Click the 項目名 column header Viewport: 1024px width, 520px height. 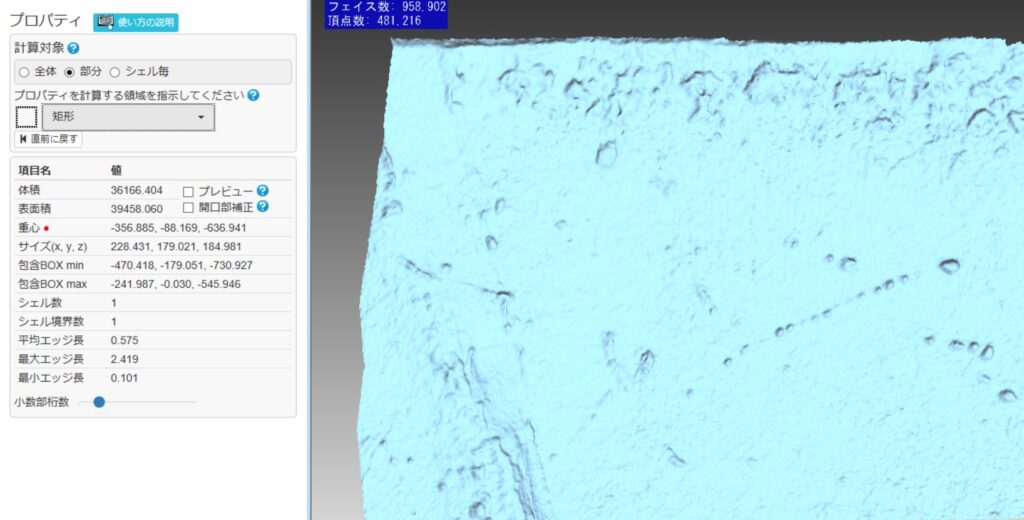pyautogui.click(x=35, y=171)
